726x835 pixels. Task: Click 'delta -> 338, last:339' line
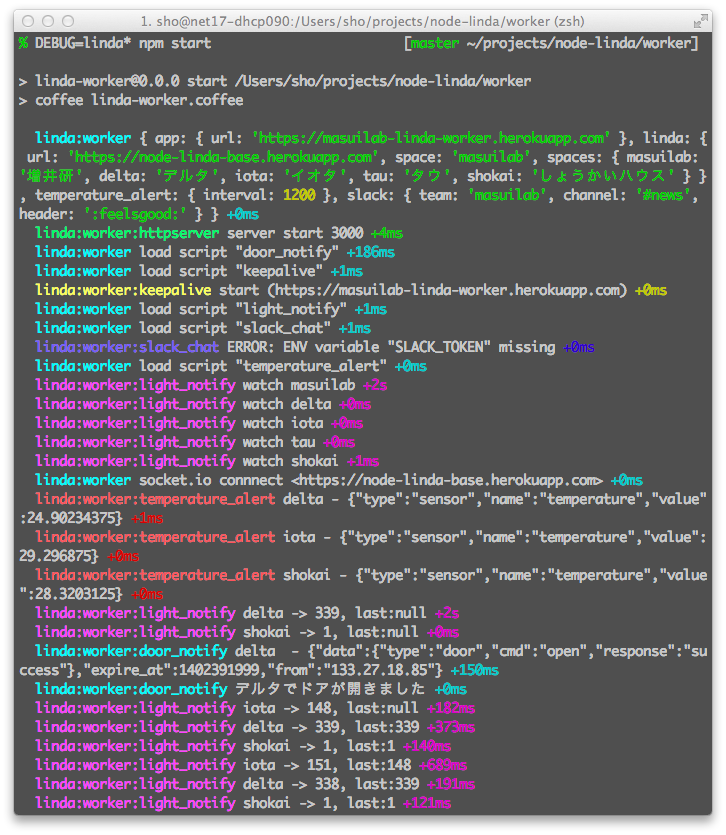255,784
